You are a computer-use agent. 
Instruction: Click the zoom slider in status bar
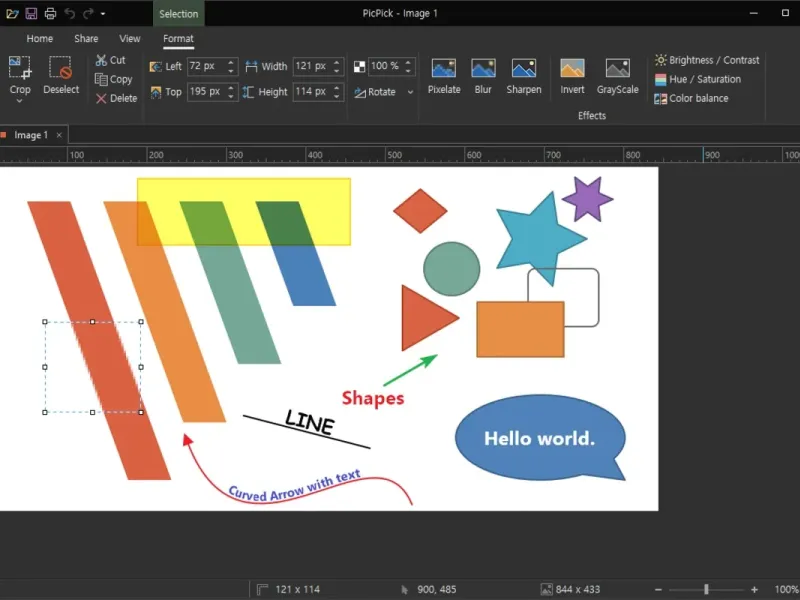coord(706,590)
